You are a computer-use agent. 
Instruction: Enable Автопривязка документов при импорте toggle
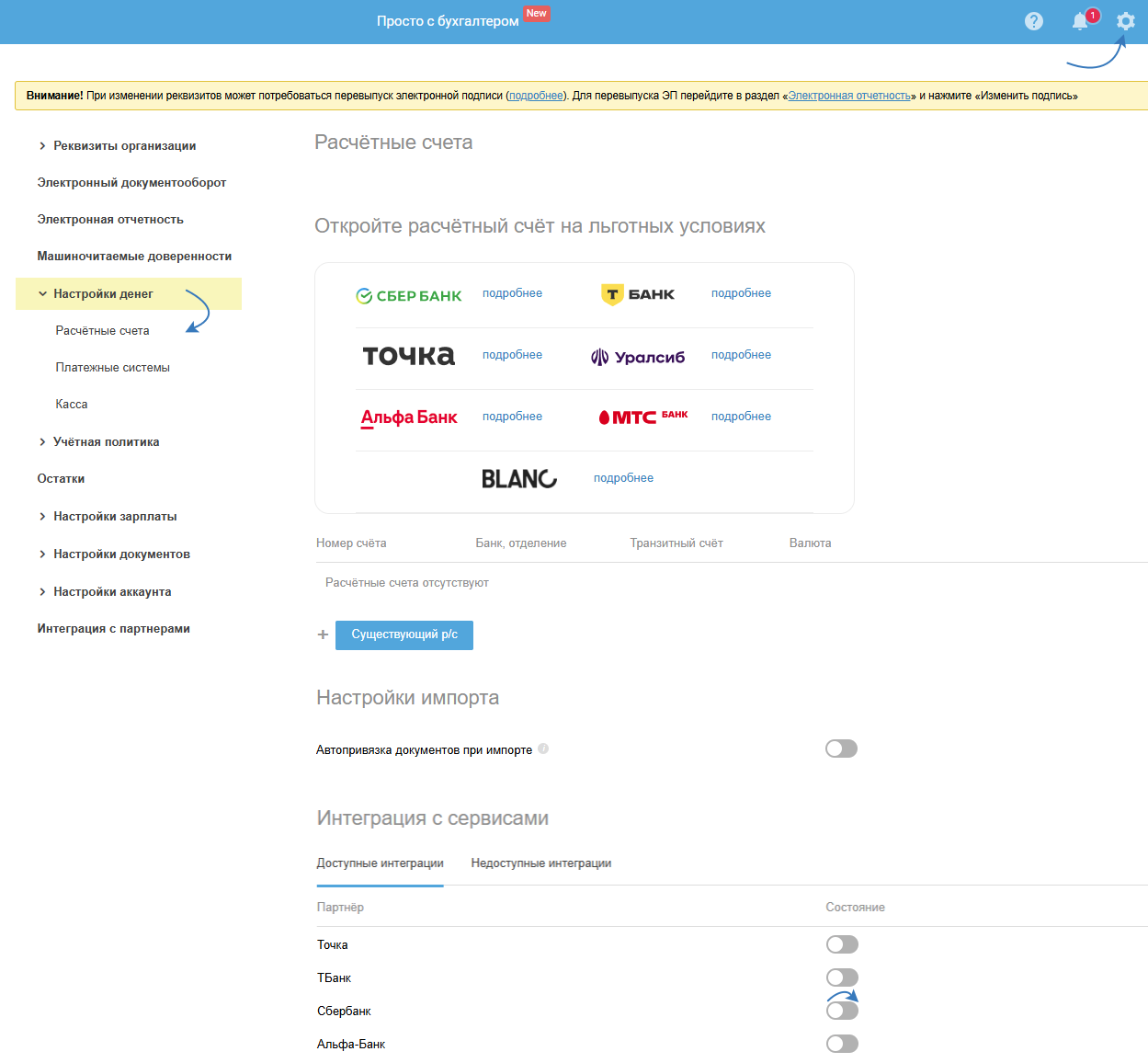841,749
